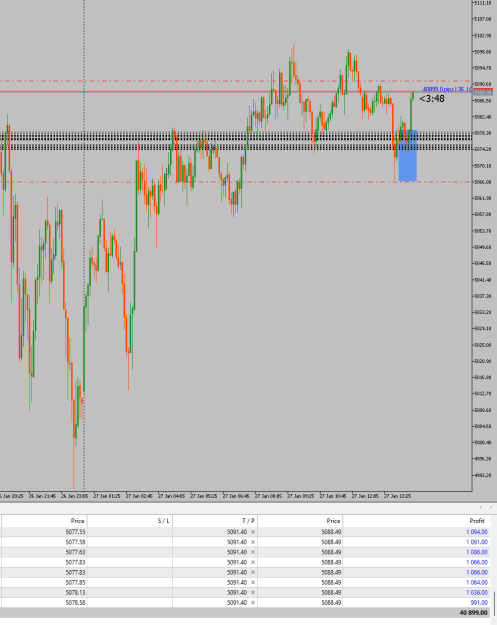The width and height of the screenshot is (497, 625).
Task: Select current price 5088.49 in the 5077.55 row
Action: coord(331,532)
